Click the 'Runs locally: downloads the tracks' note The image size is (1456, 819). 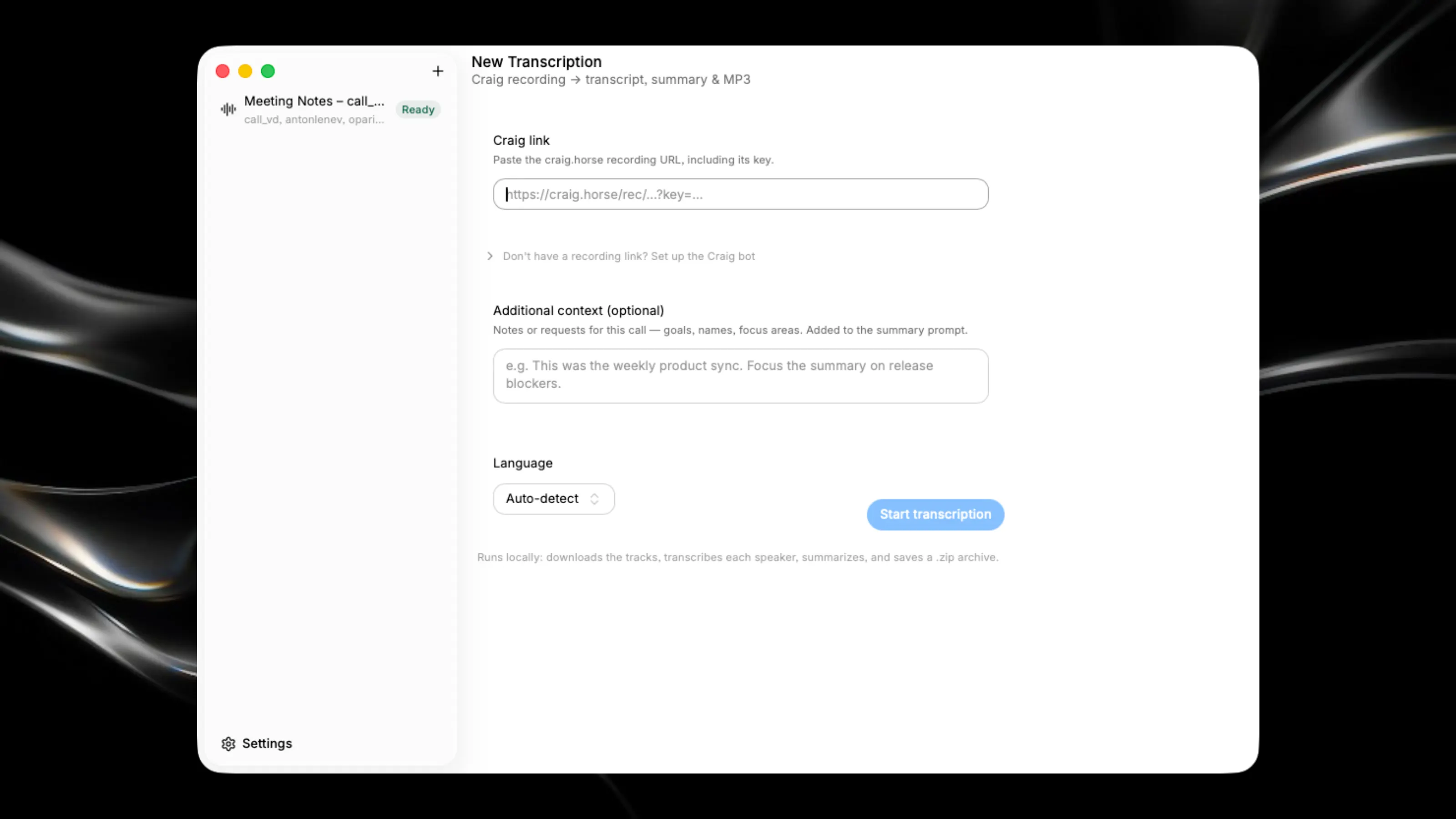click(738, 557)
